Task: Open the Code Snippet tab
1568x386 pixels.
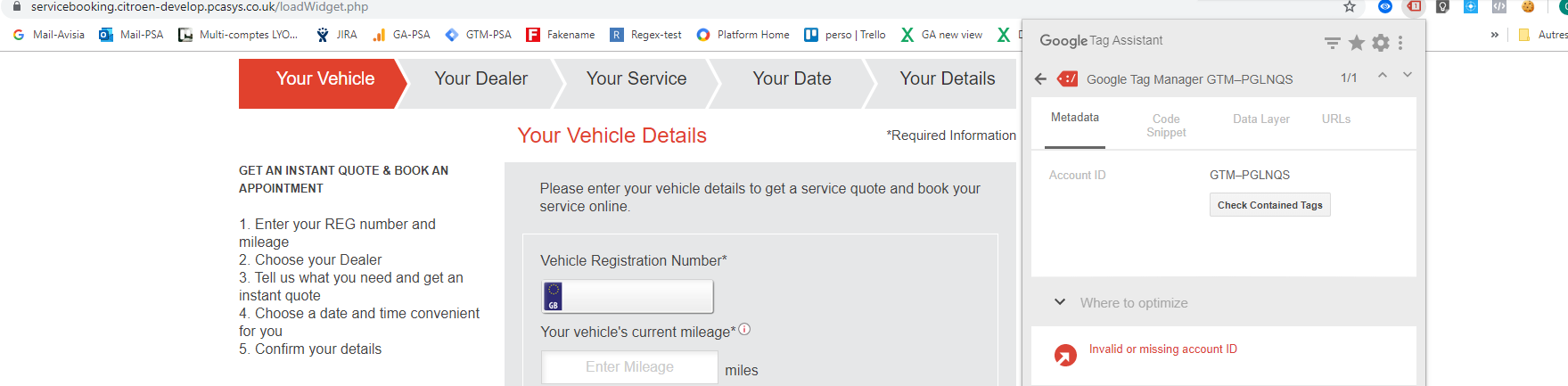Action: pos(1165,126)
